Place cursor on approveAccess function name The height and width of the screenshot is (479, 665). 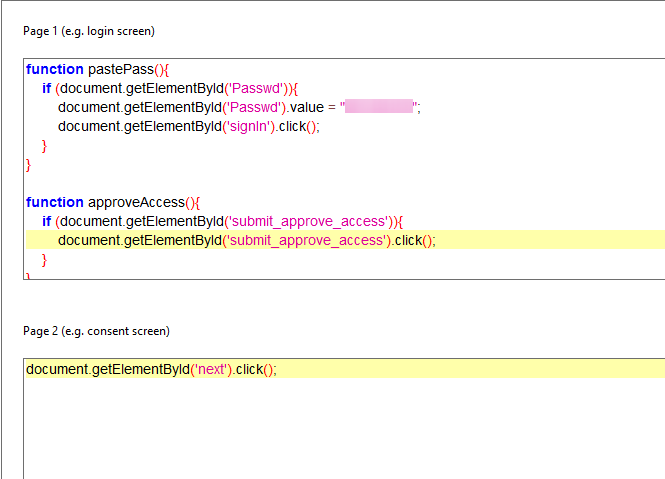pyautogui.click(x=135, y=202)
